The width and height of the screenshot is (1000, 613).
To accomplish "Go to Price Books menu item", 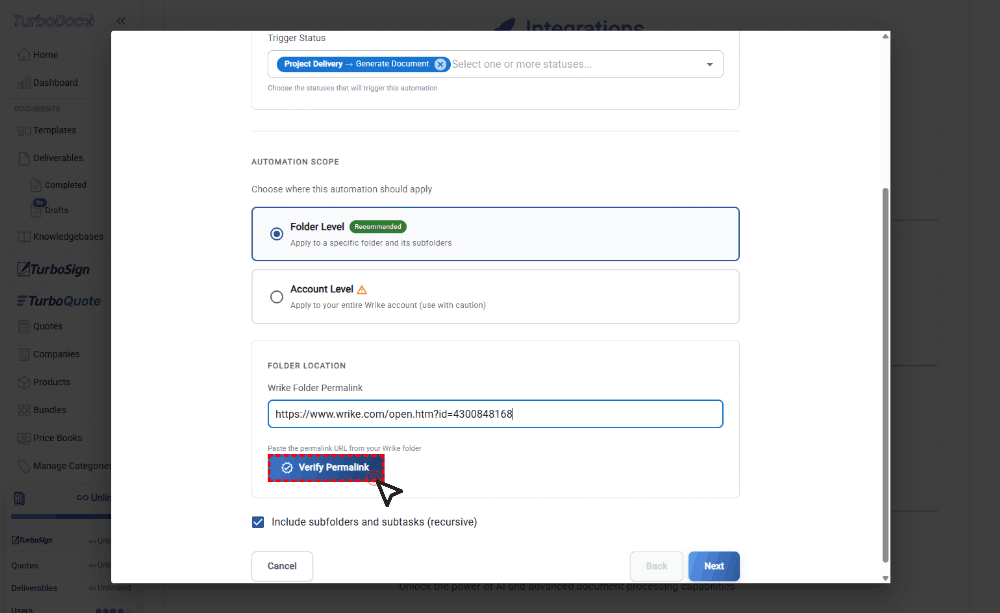I will 57,438.
